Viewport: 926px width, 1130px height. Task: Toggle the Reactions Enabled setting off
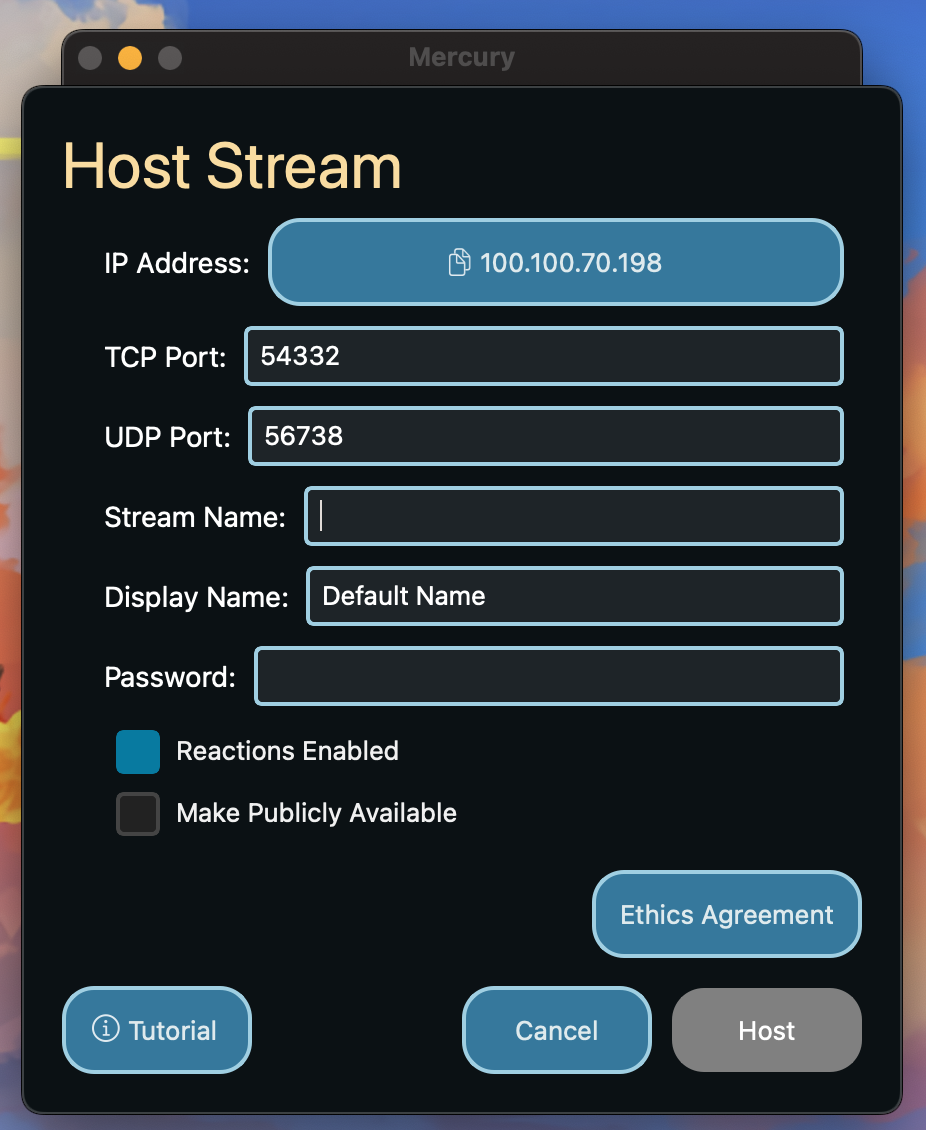point(137,752)
